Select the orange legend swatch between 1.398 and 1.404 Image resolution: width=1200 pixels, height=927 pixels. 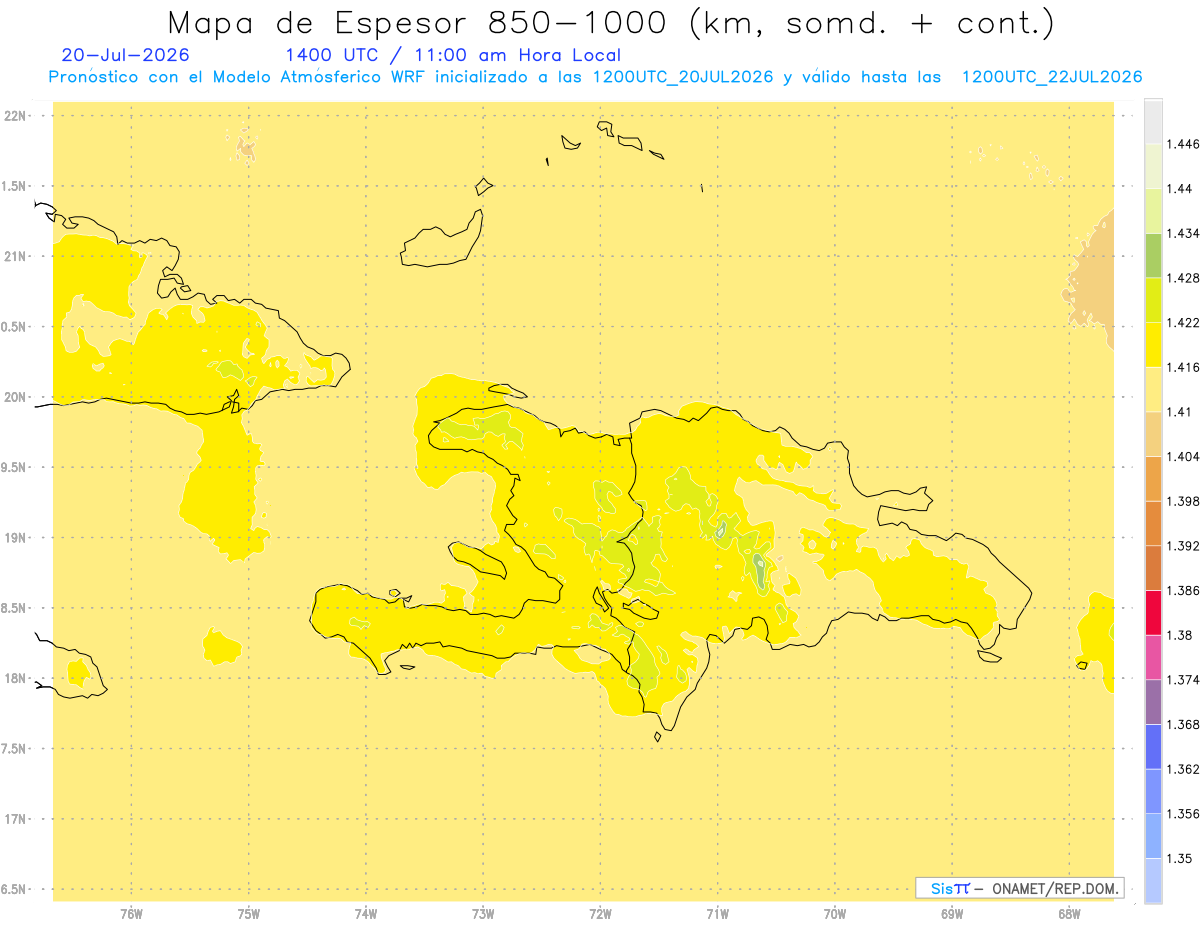click(1153, 478)
